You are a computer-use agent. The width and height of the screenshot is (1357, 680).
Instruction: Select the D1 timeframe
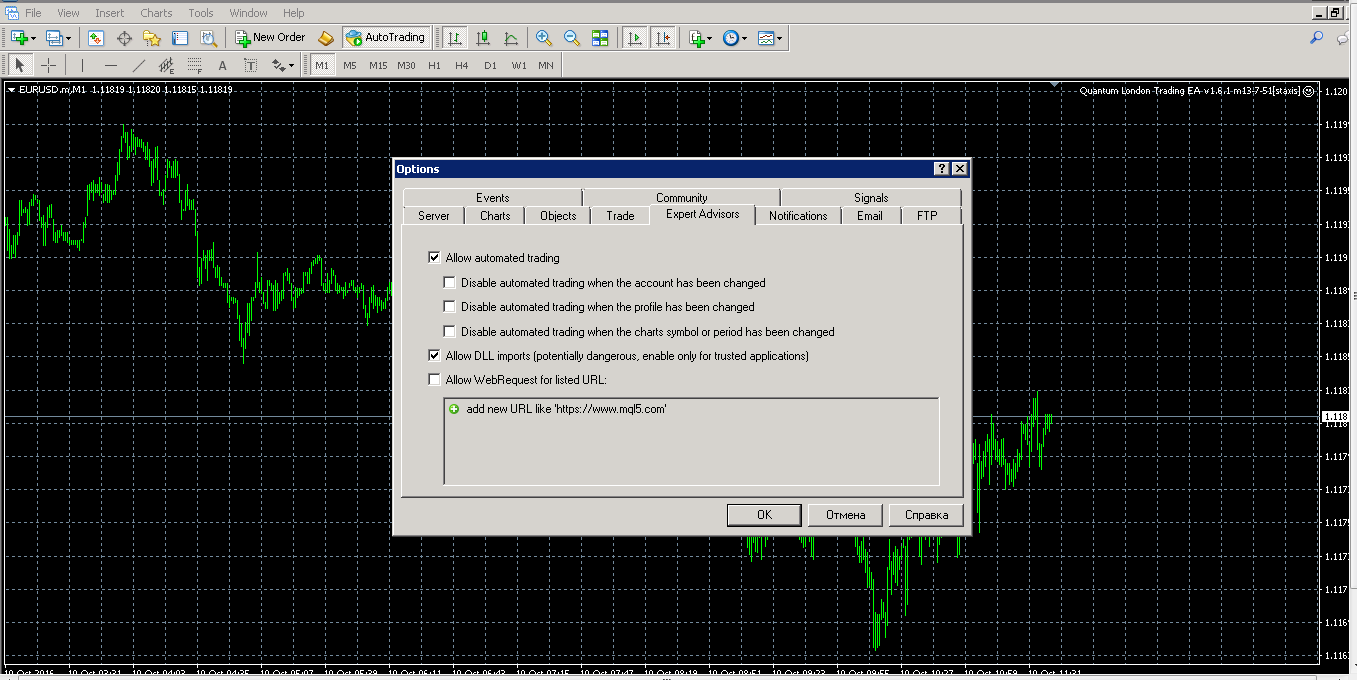(x=490, y=66)
